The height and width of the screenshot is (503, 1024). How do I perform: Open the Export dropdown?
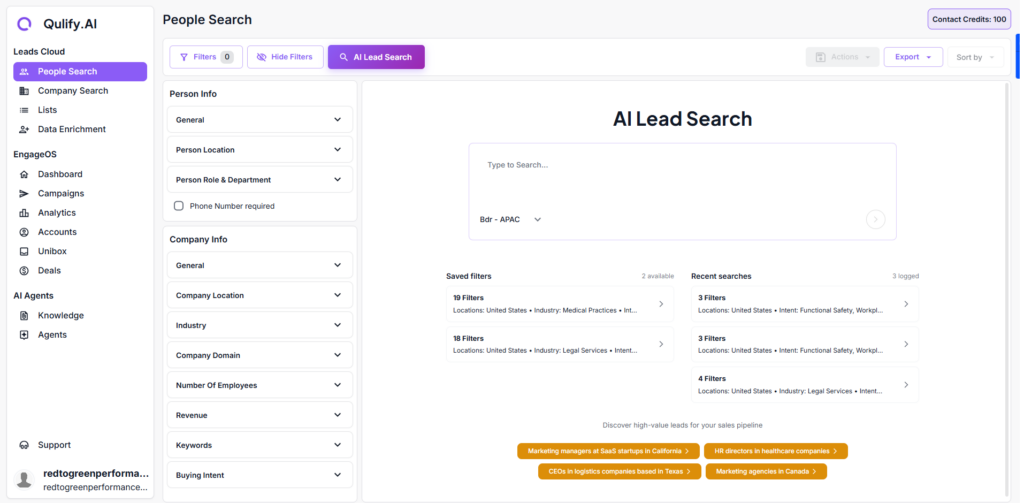913,57
